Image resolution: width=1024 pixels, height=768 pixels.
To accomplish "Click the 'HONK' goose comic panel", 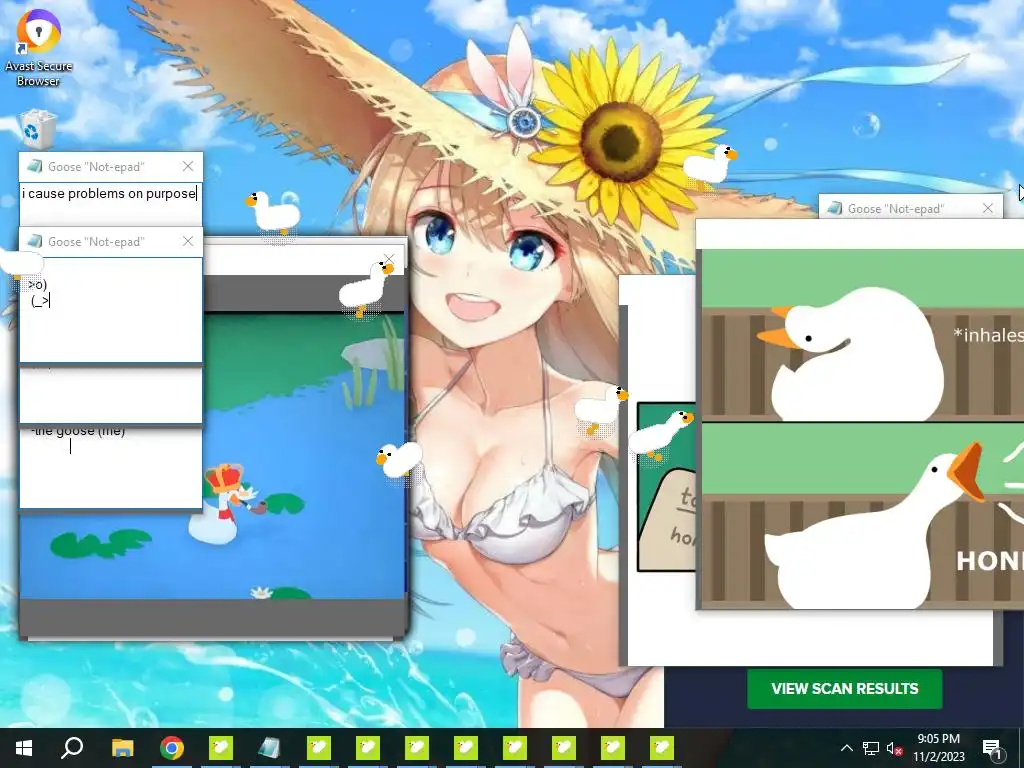I will [x=862, y=515].
